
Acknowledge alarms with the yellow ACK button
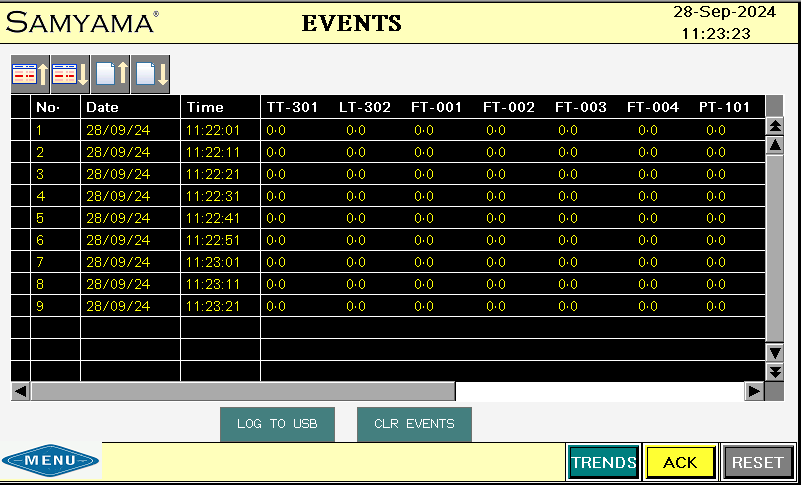tap(680, 462)
